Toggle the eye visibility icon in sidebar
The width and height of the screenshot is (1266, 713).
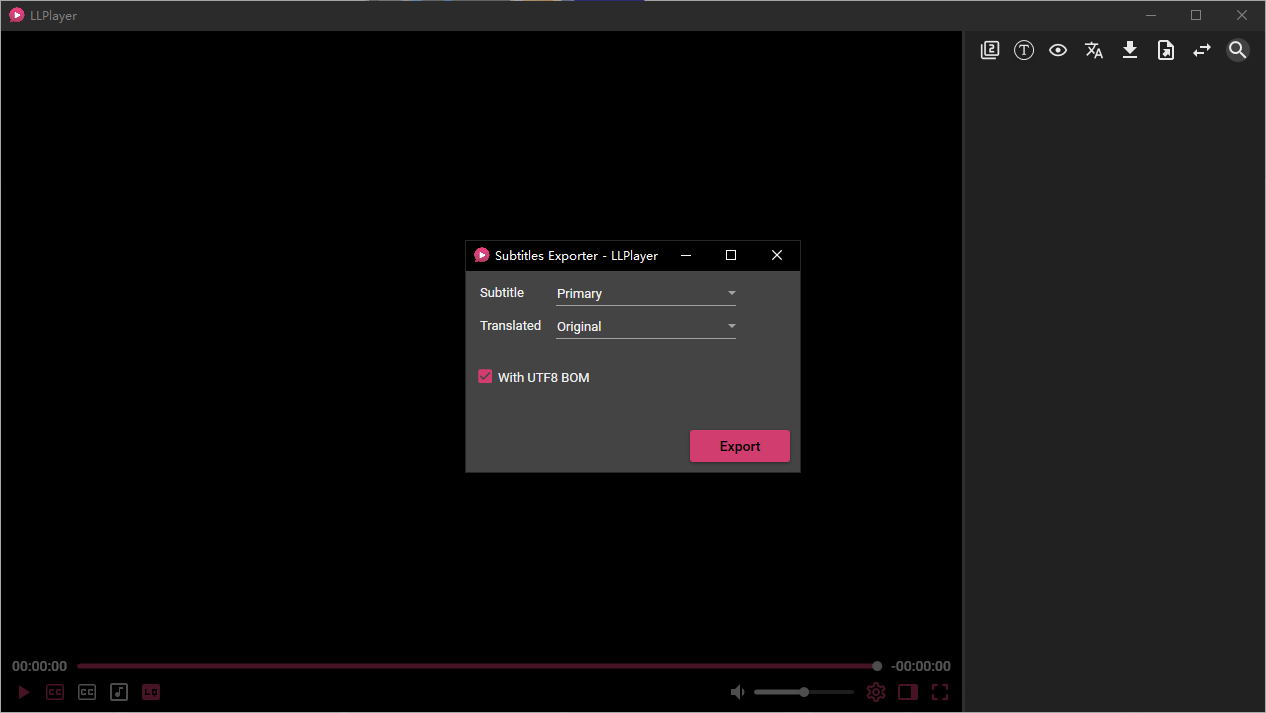pyautogui.click(x=1058, y=50)
